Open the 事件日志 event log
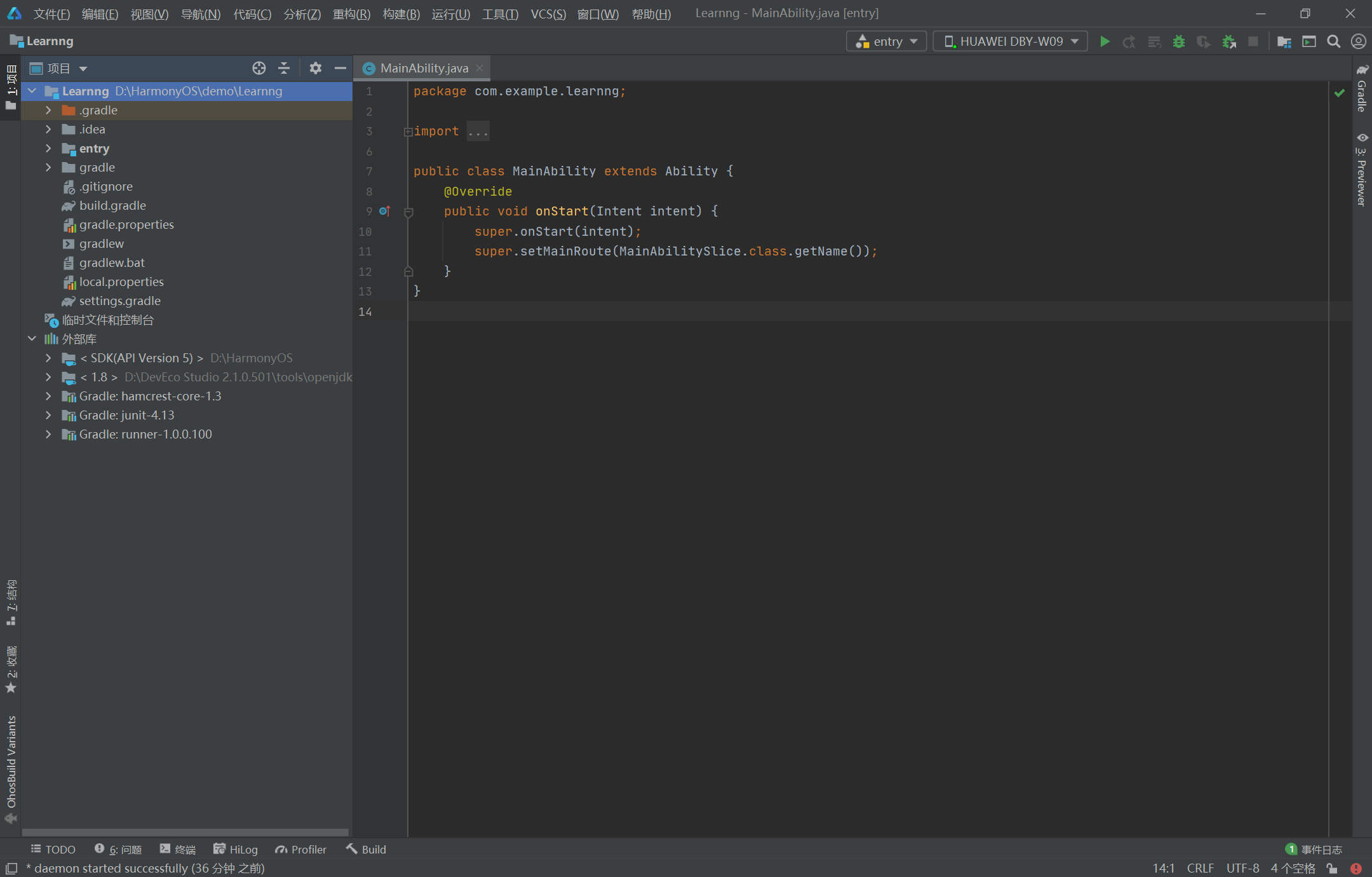Image resolution: width=1372 pixels, height=877 pixels. (1314, 849)
